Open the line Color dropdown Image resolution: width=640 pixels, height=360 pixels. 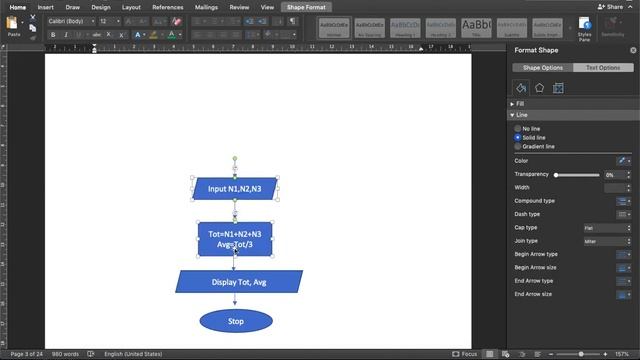624,161
